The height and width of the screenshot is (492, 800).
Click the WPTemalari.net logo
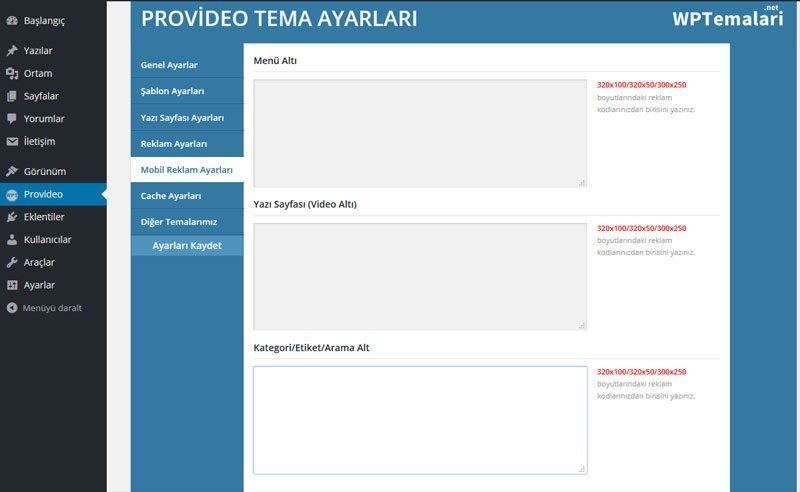point(728,16)
